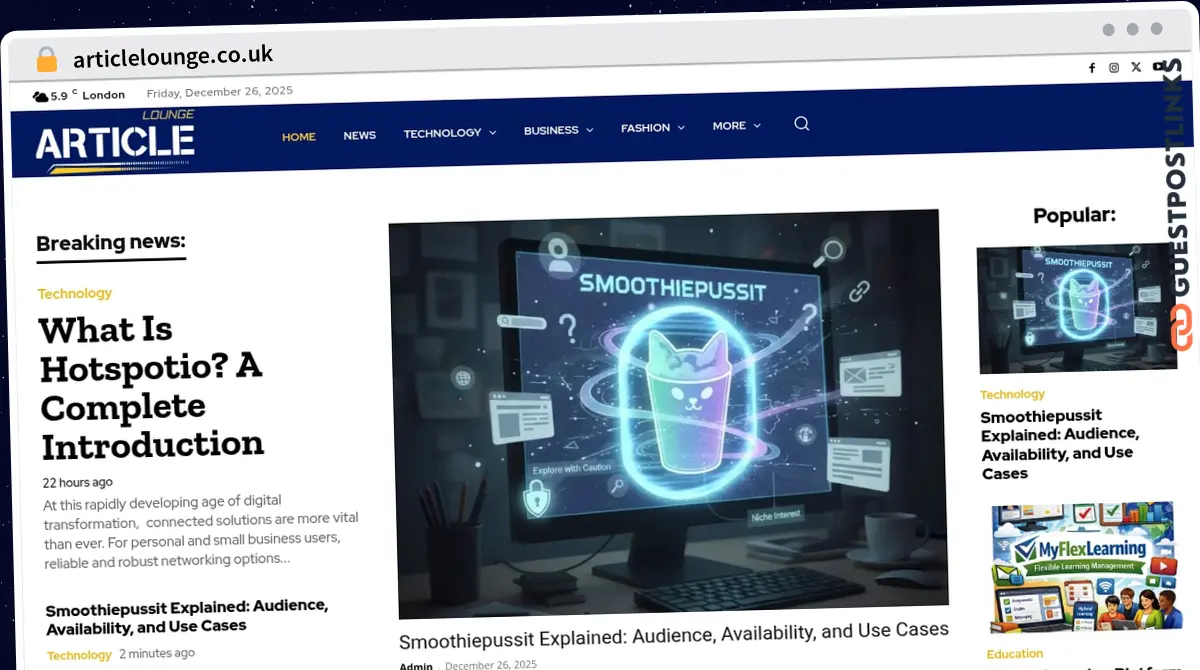Screen dimensions: 1200x670
Task: Open the Instagram social icon
Action: coord(1114,68)
